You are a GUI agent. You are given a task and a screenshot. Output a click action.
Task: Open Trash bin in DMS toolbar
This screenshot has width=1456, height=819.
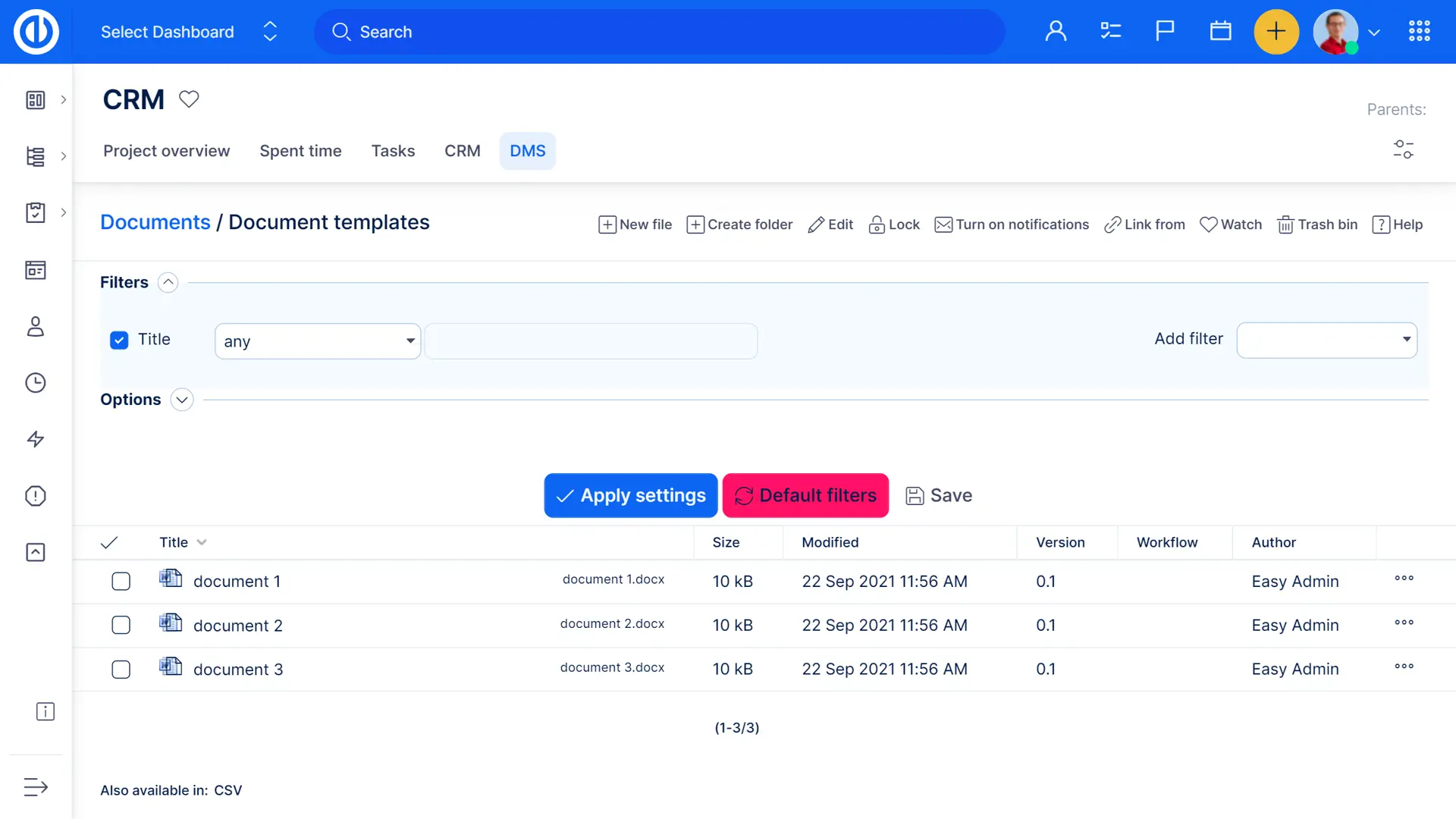(1317, 224)
